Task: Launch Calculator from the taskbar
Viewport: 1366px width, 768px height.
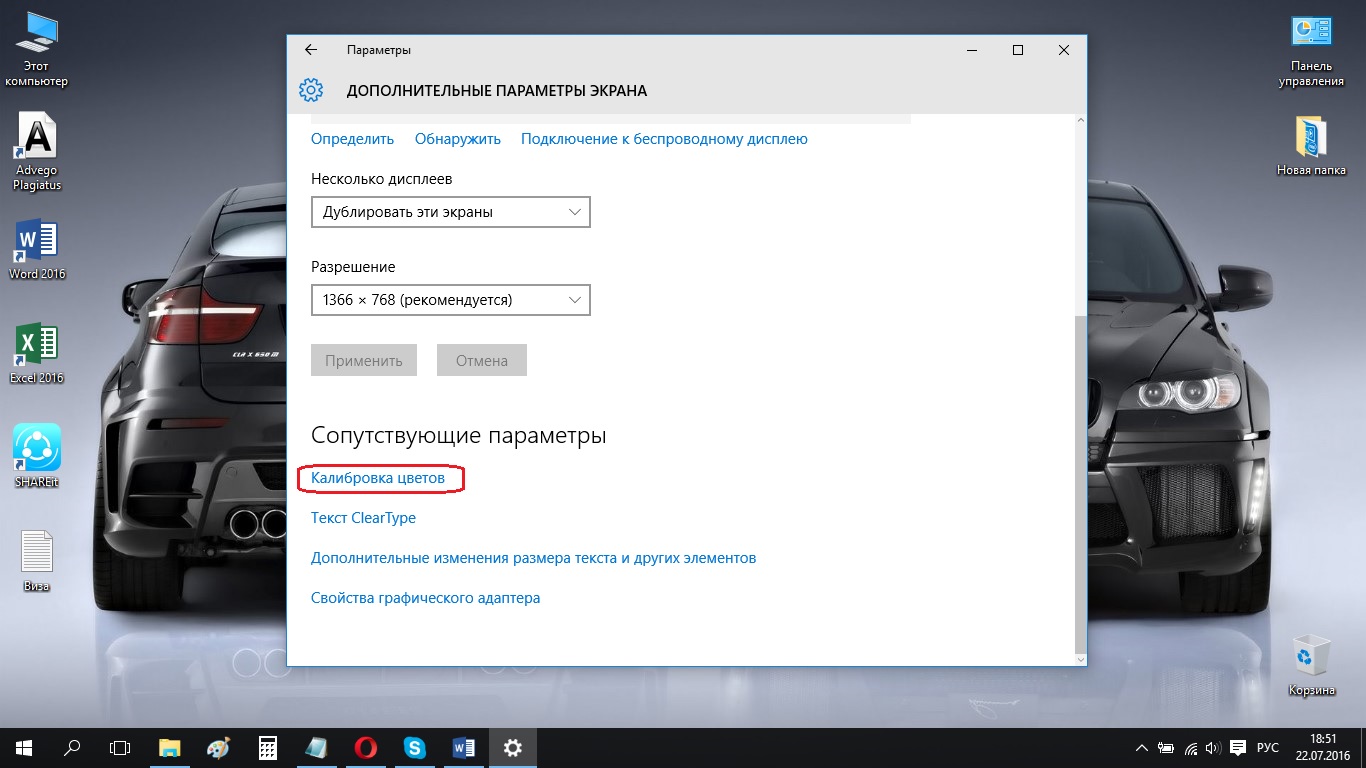Action: 268,747
